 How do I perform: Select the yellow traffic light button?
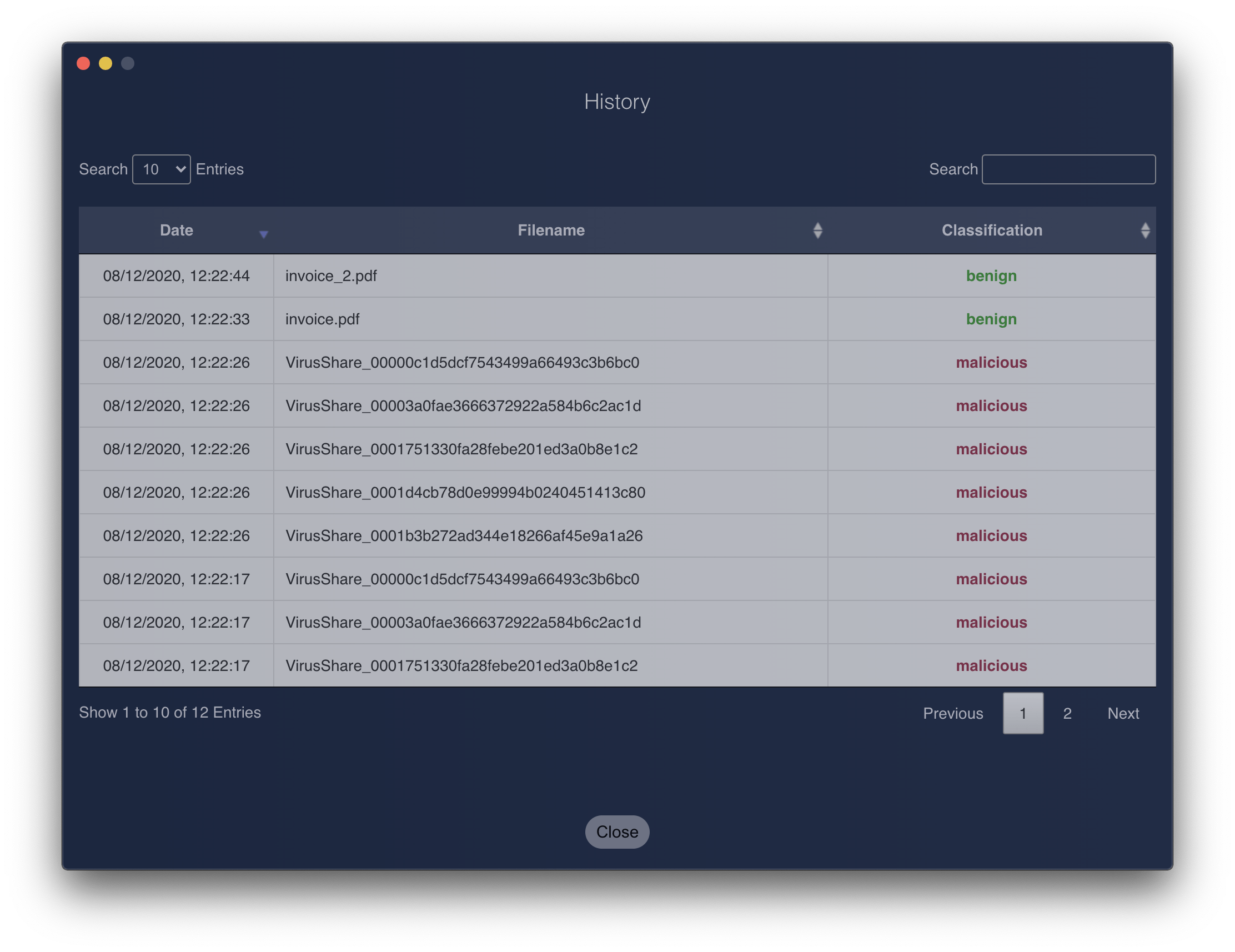[105, 63]
